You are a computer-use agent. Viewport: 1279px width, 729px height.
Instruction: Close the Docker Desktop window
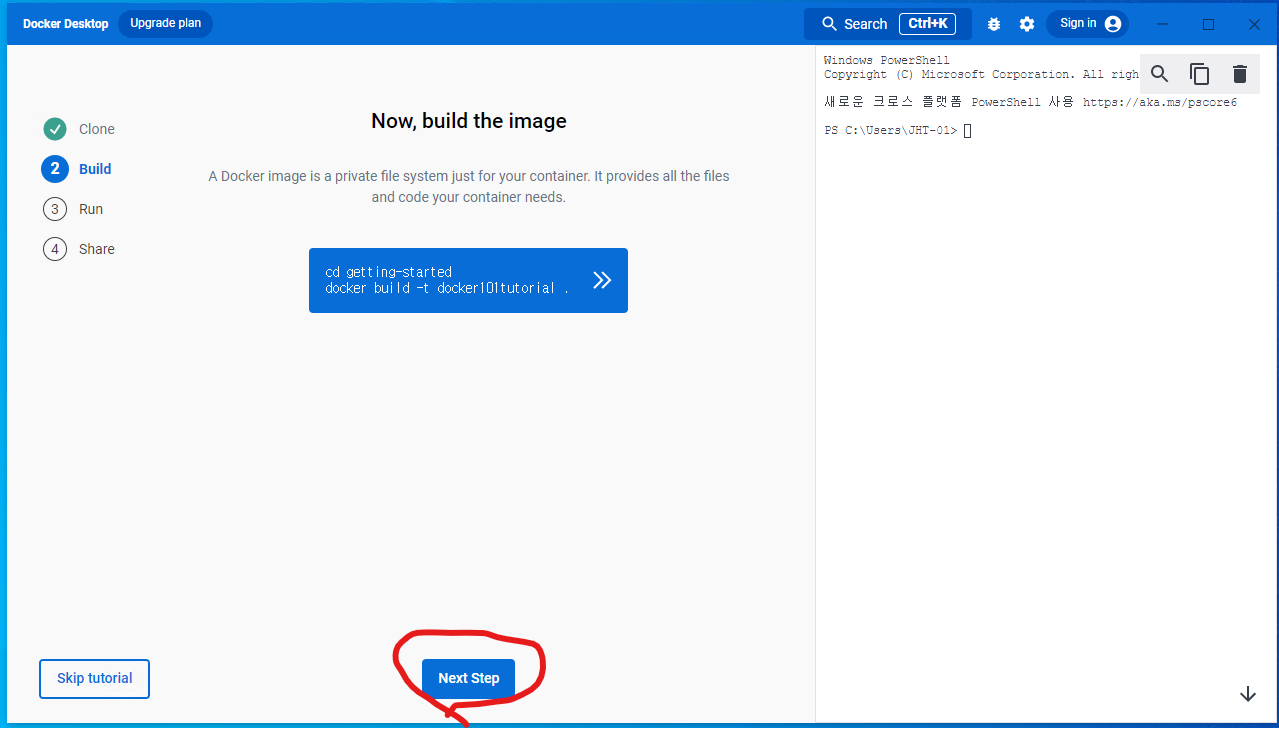pyautogui.click(x=1254, y=24)
